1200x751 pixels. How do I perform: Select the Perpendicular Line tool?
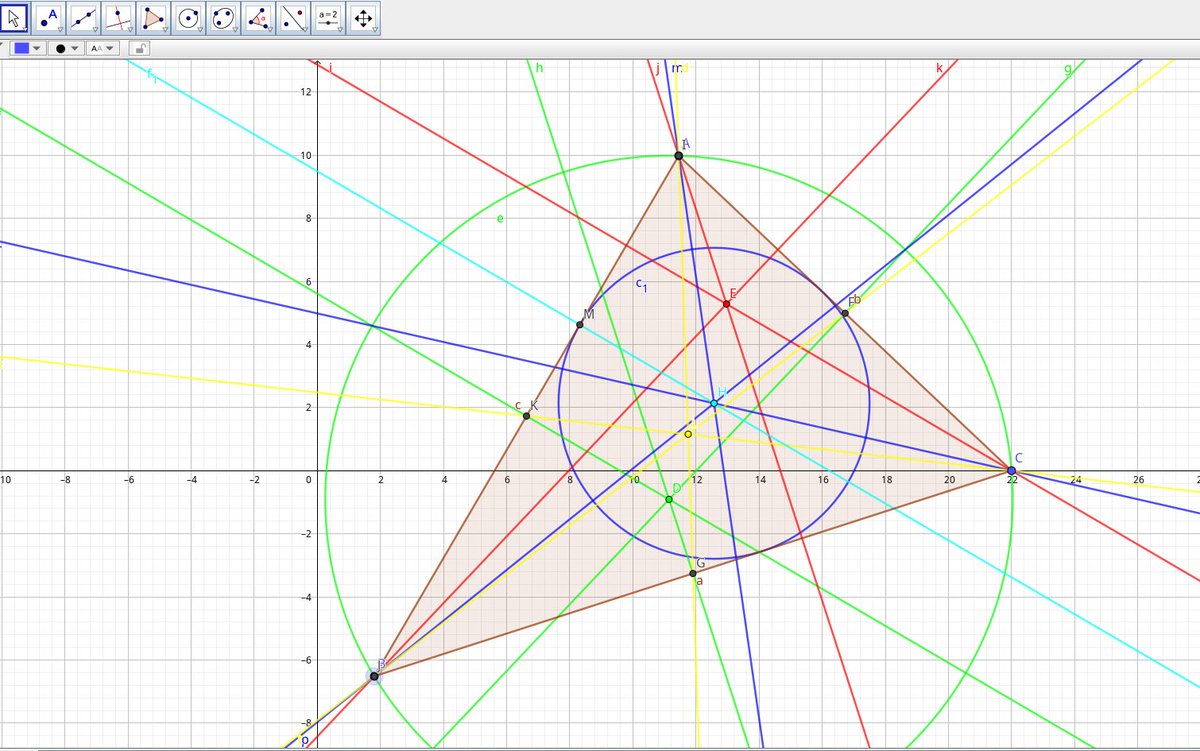(119, 17)
